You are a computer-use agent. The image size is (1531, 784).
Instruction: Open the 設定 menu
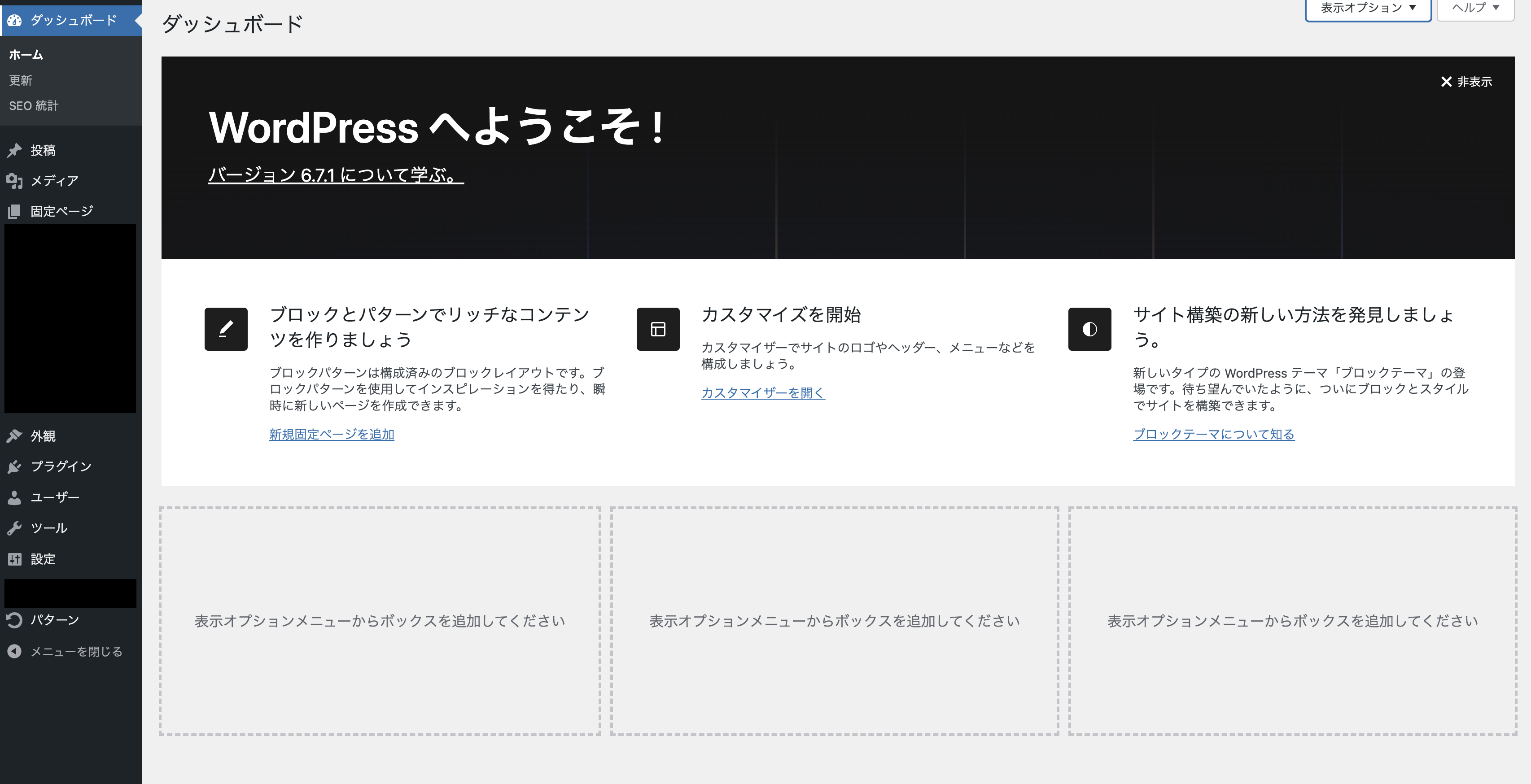tap(71, 559)
